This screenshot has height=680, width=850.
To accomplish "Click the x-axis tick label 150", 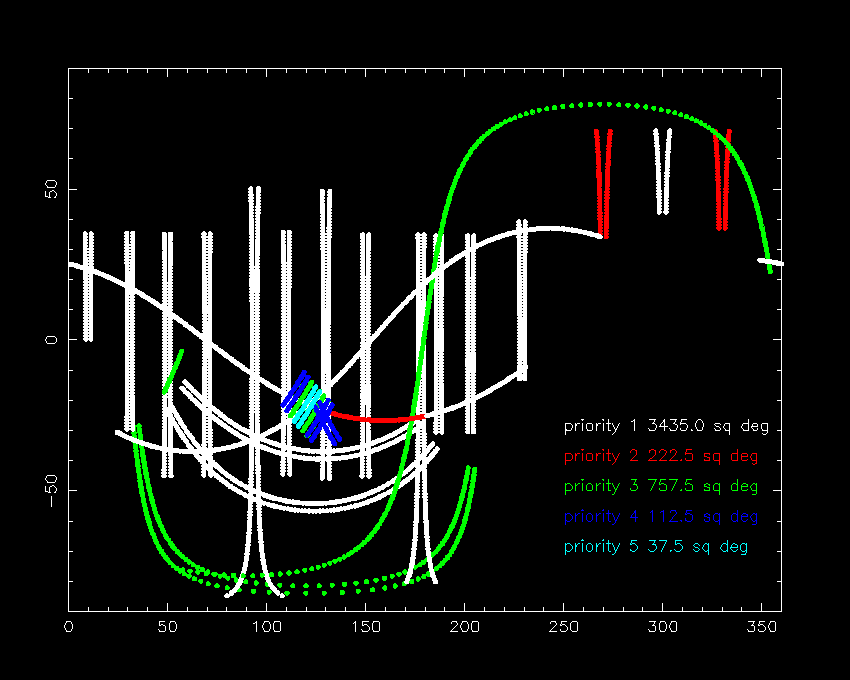I will (x=365, y=627).
